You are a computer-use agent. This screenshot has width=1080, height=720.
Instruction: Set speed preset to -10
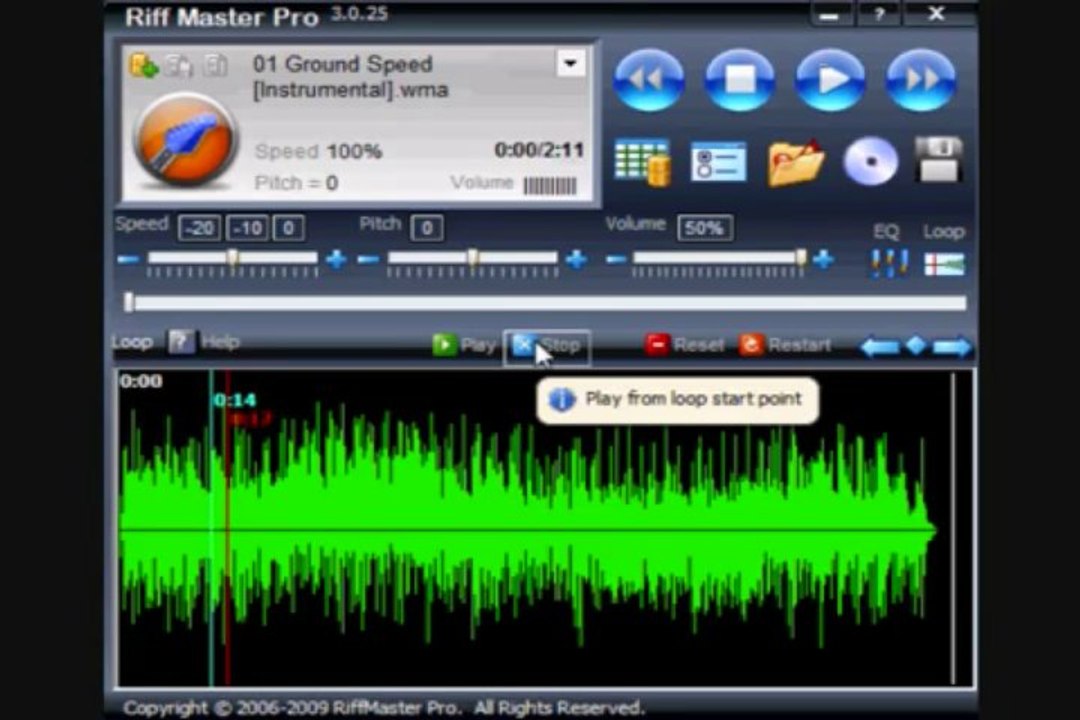tap(247, 228)
